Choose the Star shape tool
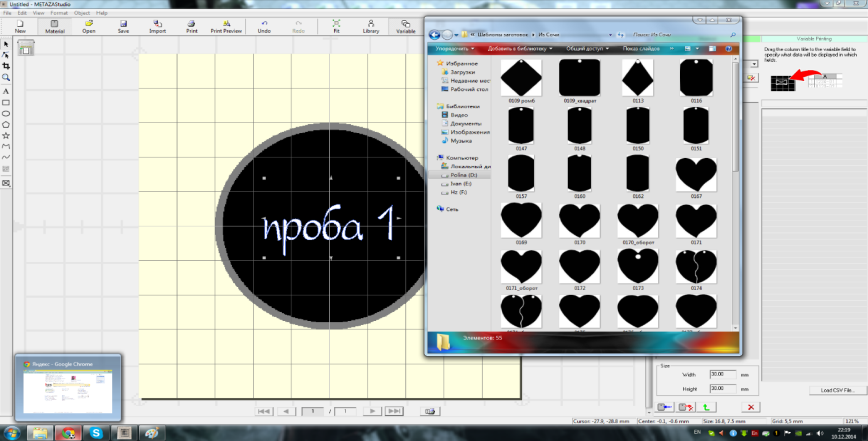This screenshot has width=868, height=441. (x=6, y=136)
